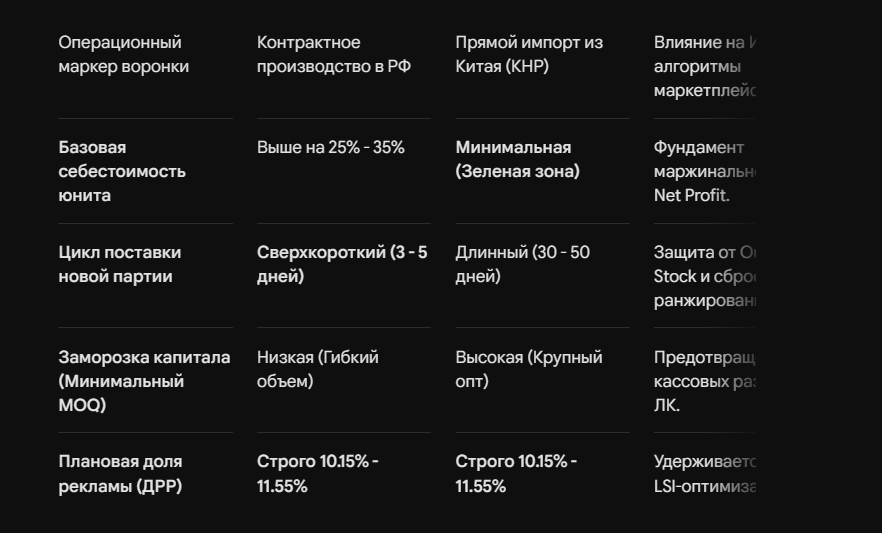Select the 'Защита от Out of Stock' cell
The height and width of the screenshot is (533, 882).
[704, 276]
